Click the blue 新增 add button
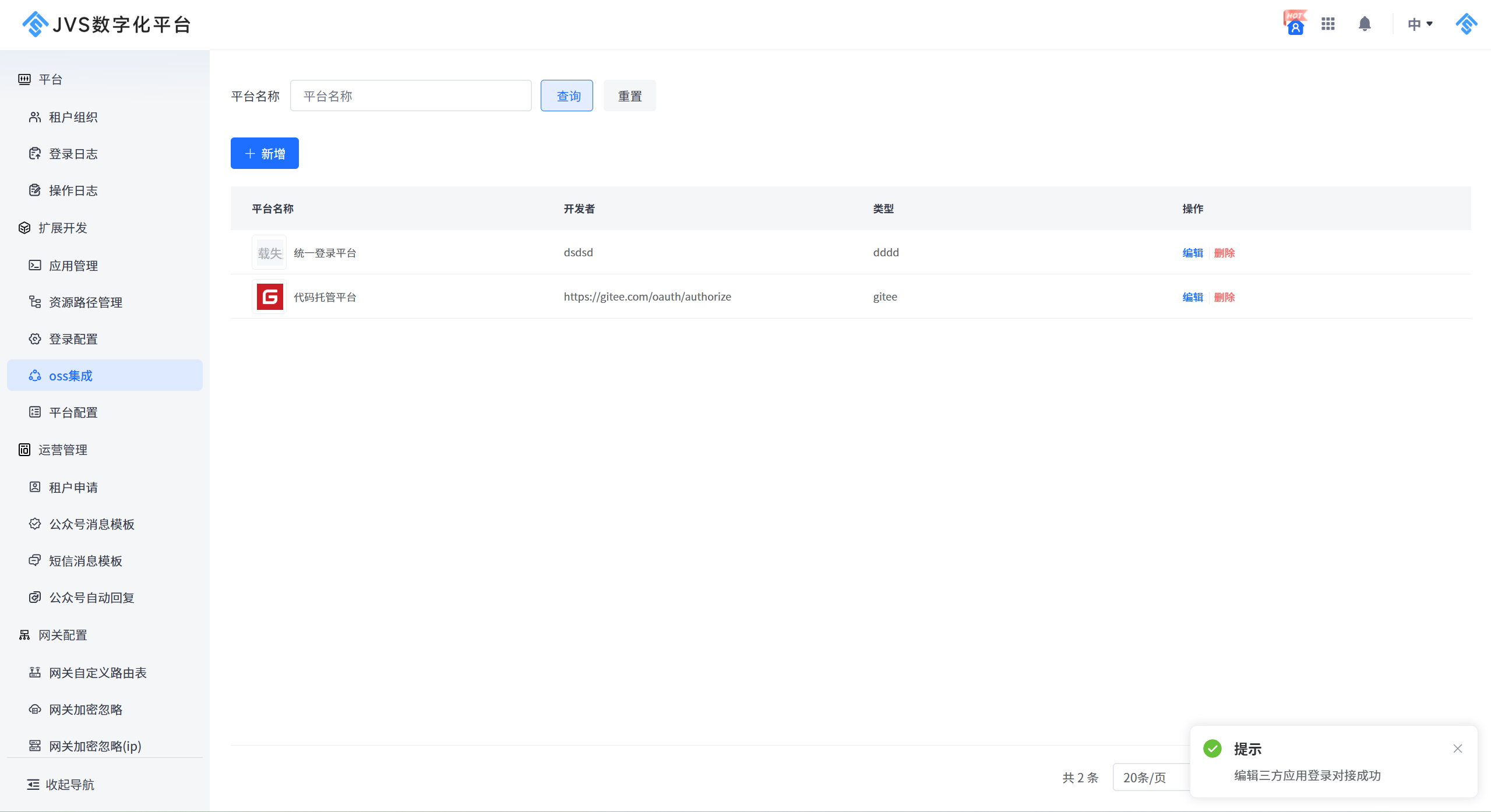The height and width of the screenshot is (812, 1491). tap(265, 154)
